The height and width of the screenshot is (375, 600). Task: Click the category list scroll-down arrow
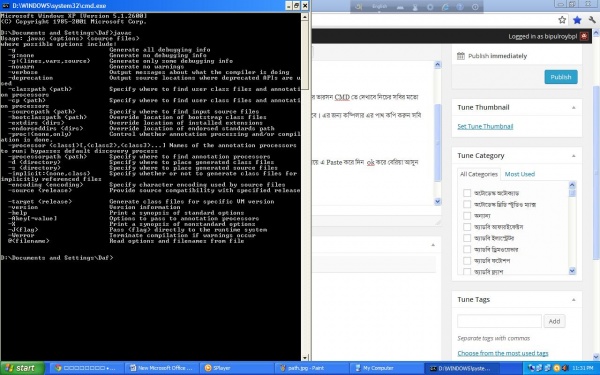click(572, 271)
